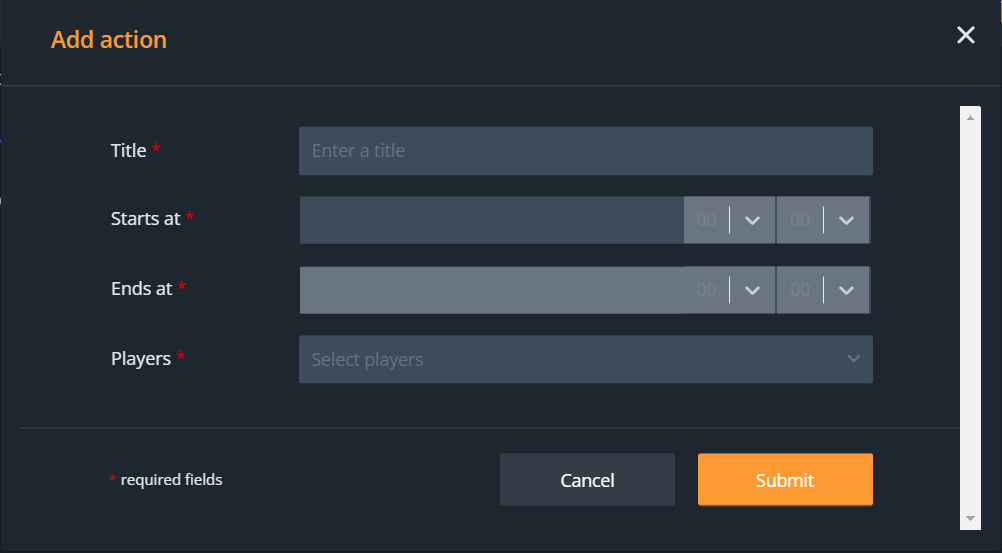Click the Starts at hours 00 value
The image size is (1002, 553).
tap(706, 220)
